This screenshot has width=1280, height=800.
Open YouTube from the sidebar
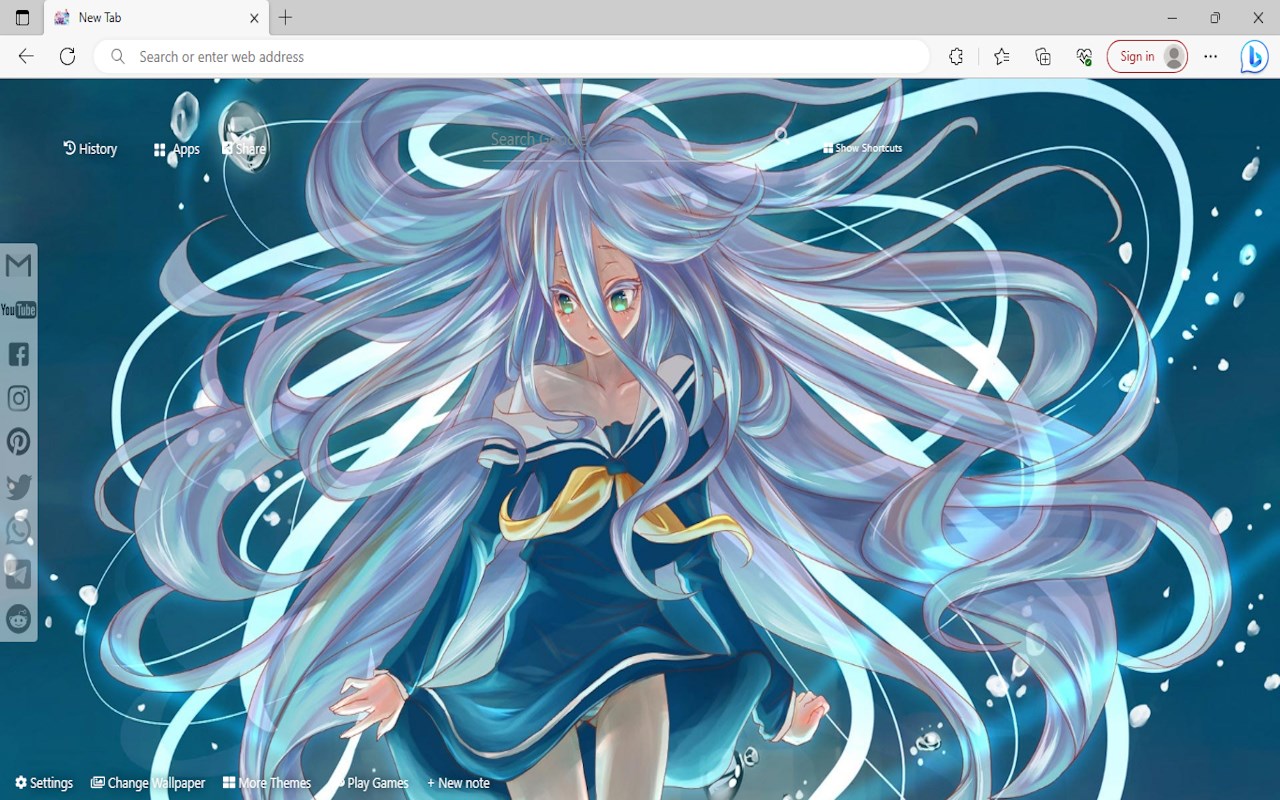click(18, 310)
